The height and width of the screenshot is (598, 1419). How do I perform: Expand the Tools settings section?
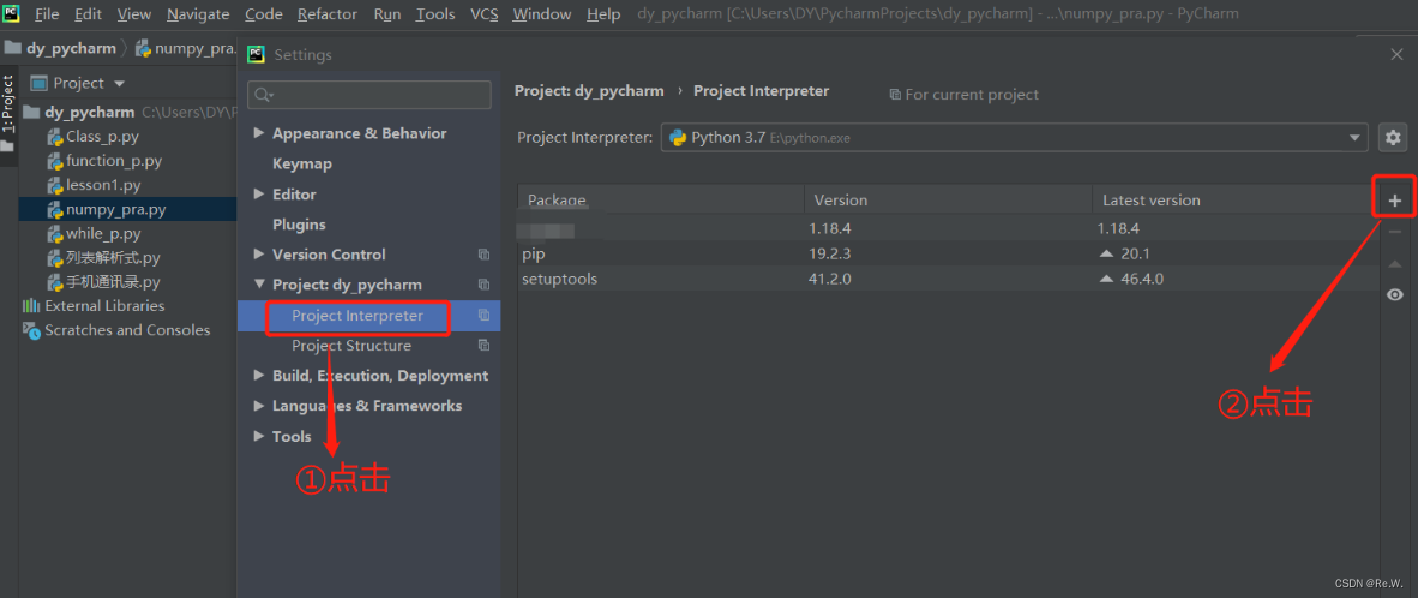[x=259, y=436]
